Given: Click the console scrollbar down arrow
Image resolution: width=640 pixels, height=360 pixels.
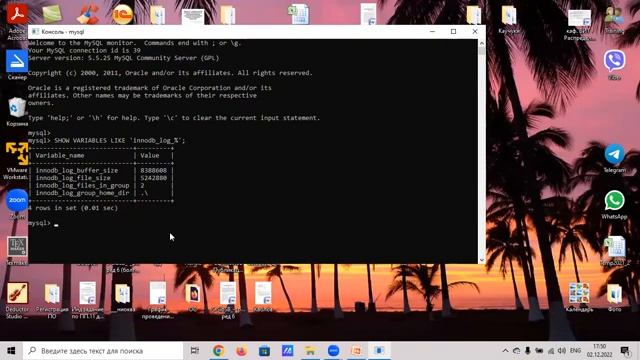Looking at the screenshot, I should (482, 260).
